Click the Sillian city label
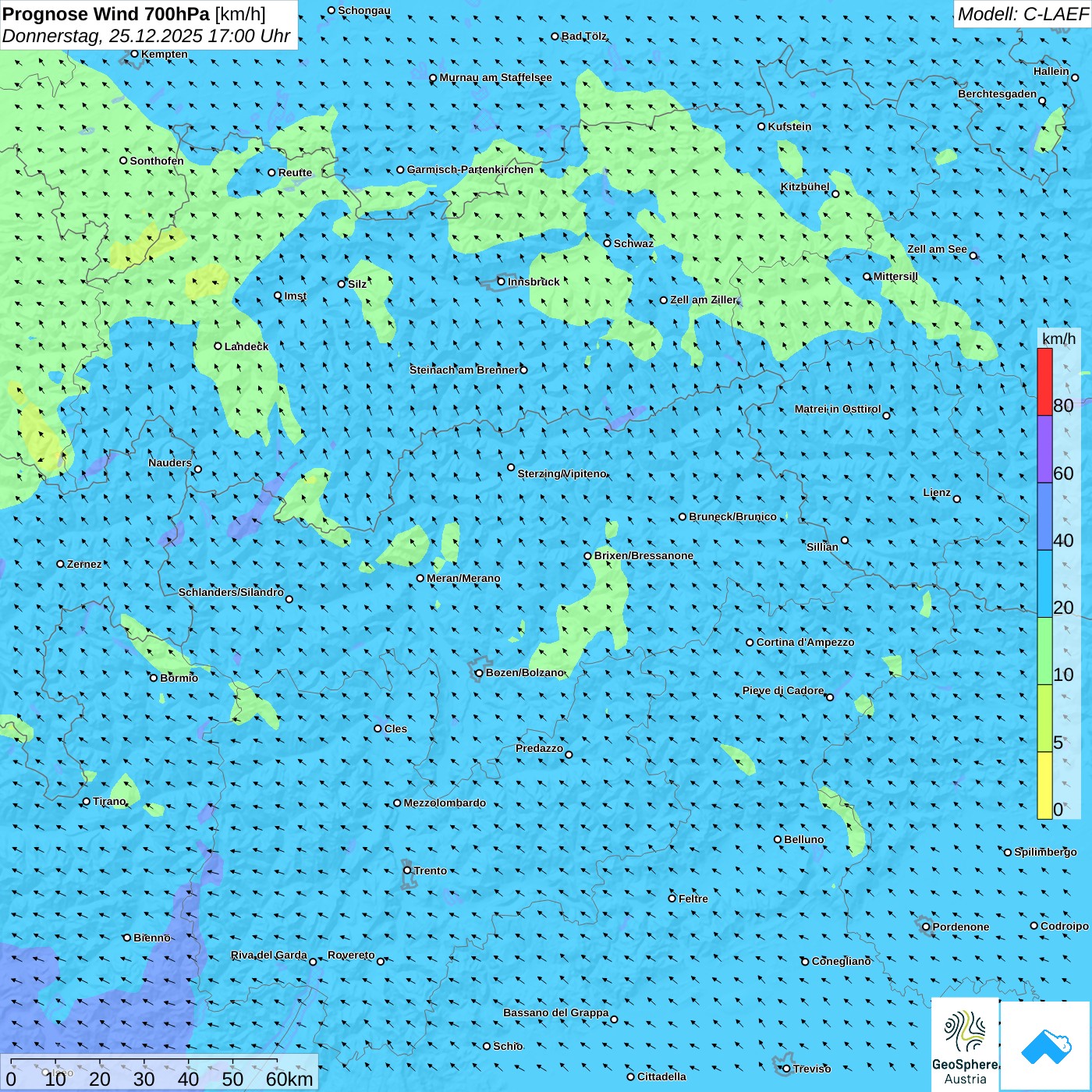This screenshot has height=1092, width=1092. coord(822,547)
